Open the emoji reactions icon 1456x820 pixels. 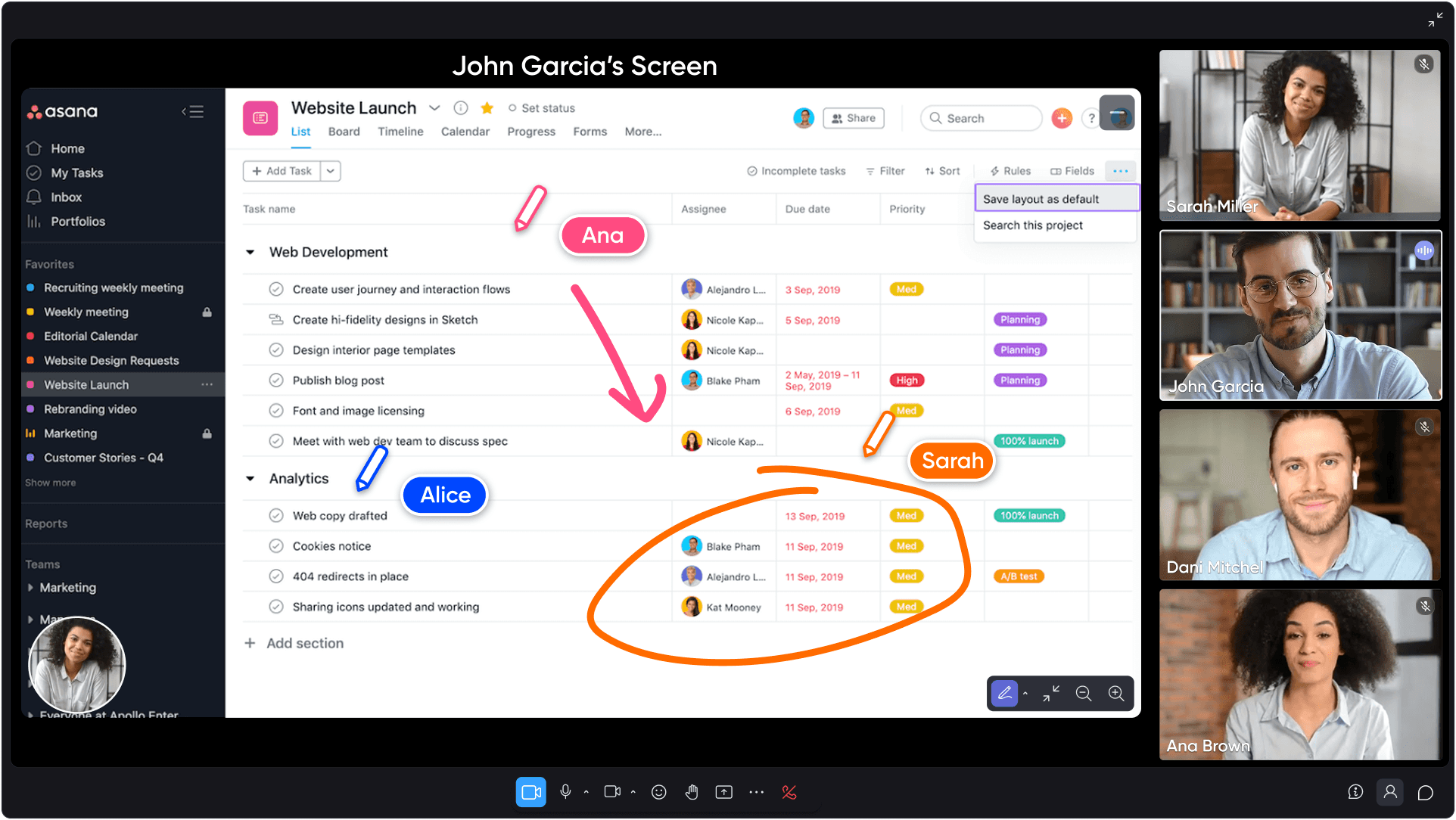click(659, 792)
